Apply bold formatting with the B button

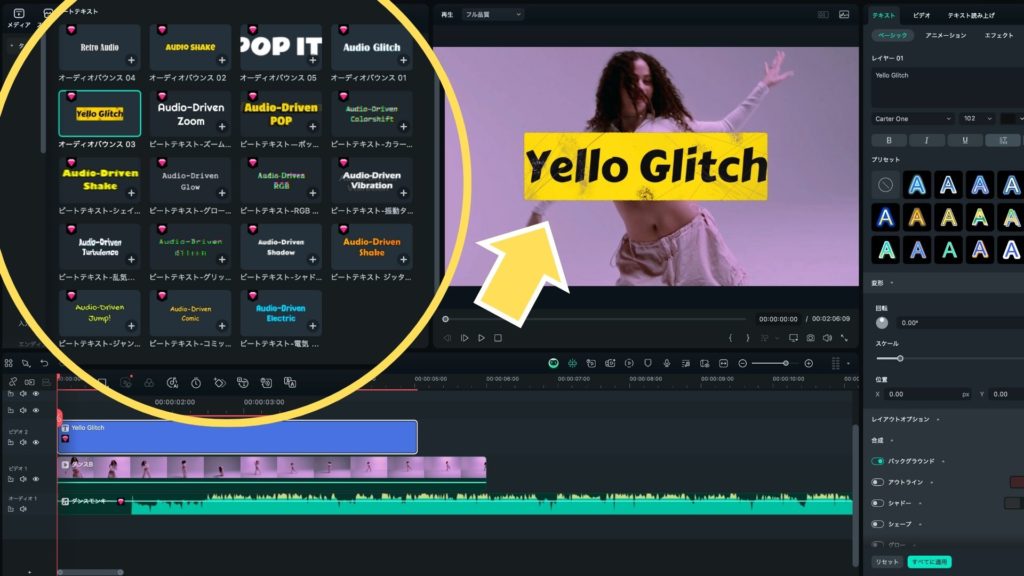(888, 140)
